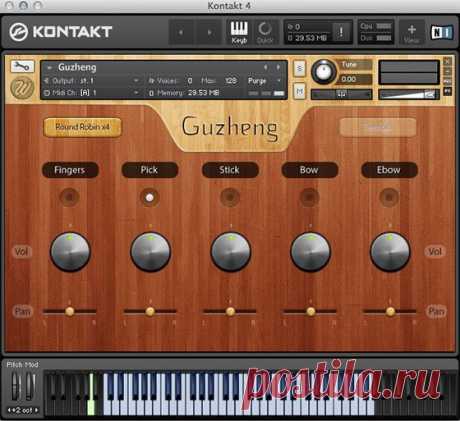The image size is (460, 421).
Task: Go to next instrument with header right arrow
Action: coord(209,32)
